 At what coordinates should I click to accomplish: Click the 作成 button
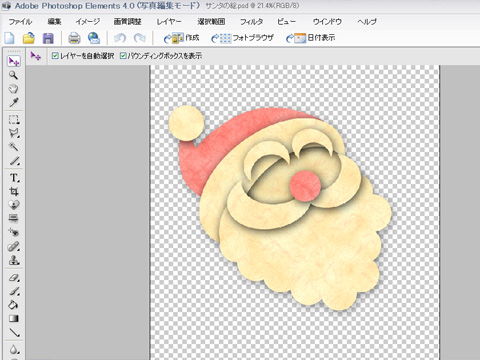[x=182, y=38]
